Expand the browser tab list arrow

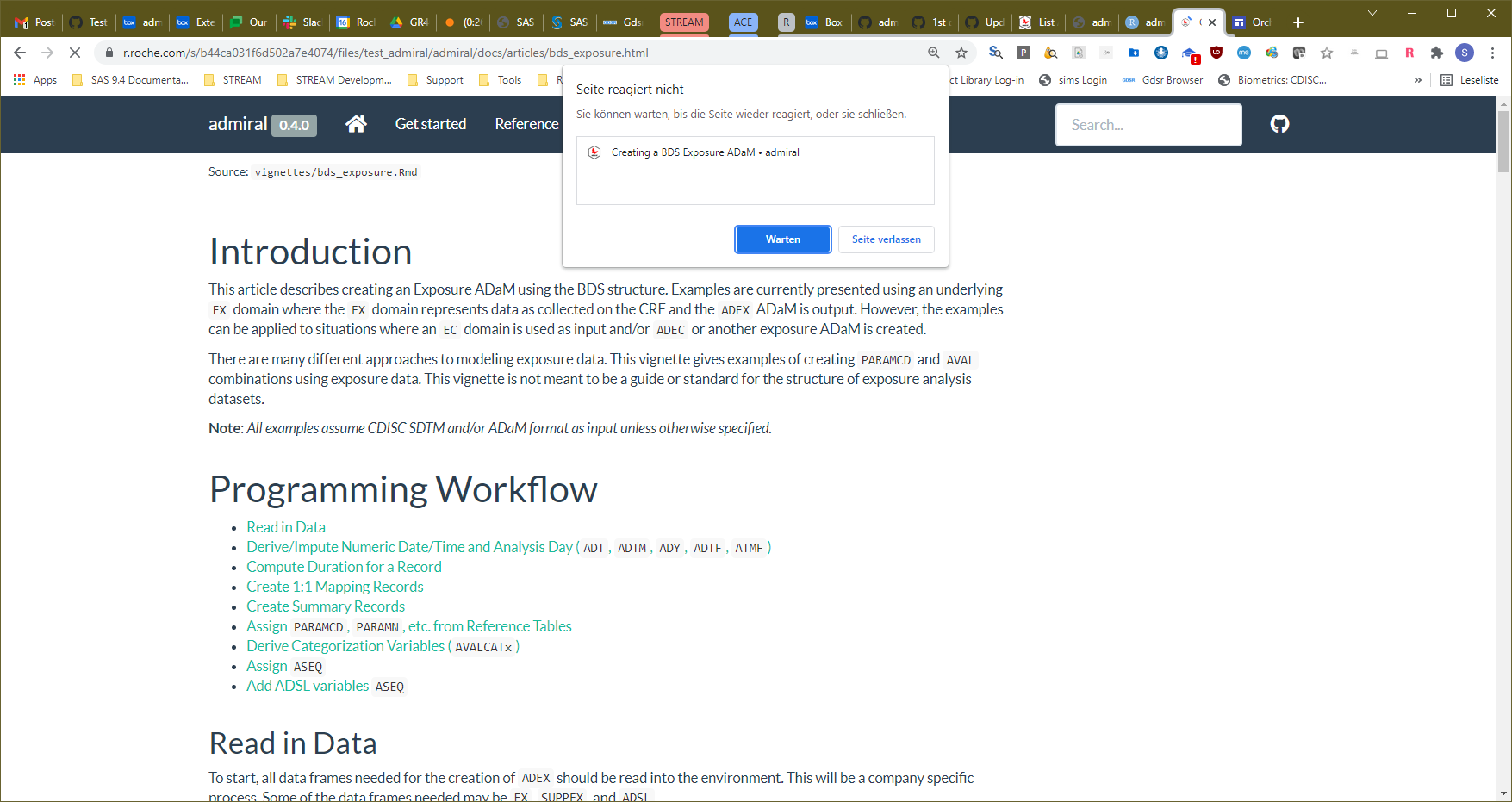(1372, 13)
